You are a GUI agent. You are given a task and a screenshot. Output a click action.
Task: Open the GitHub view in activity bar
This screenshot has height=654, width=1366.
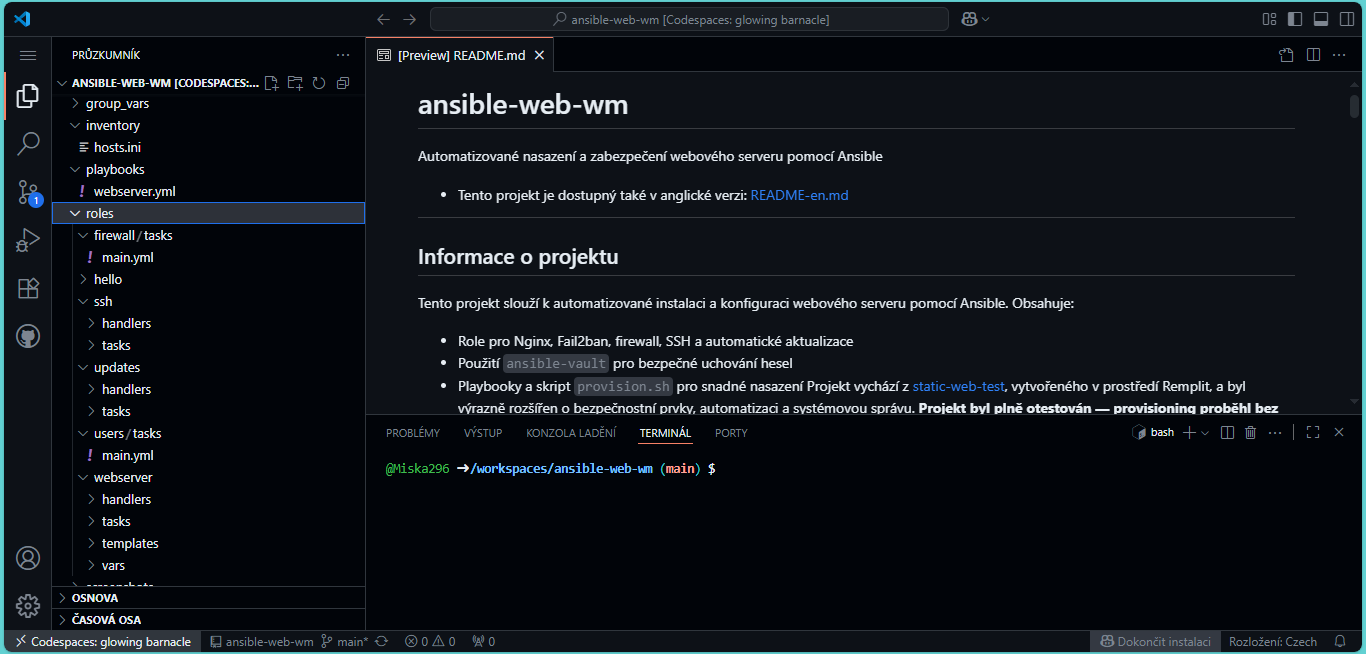[28, 336]
